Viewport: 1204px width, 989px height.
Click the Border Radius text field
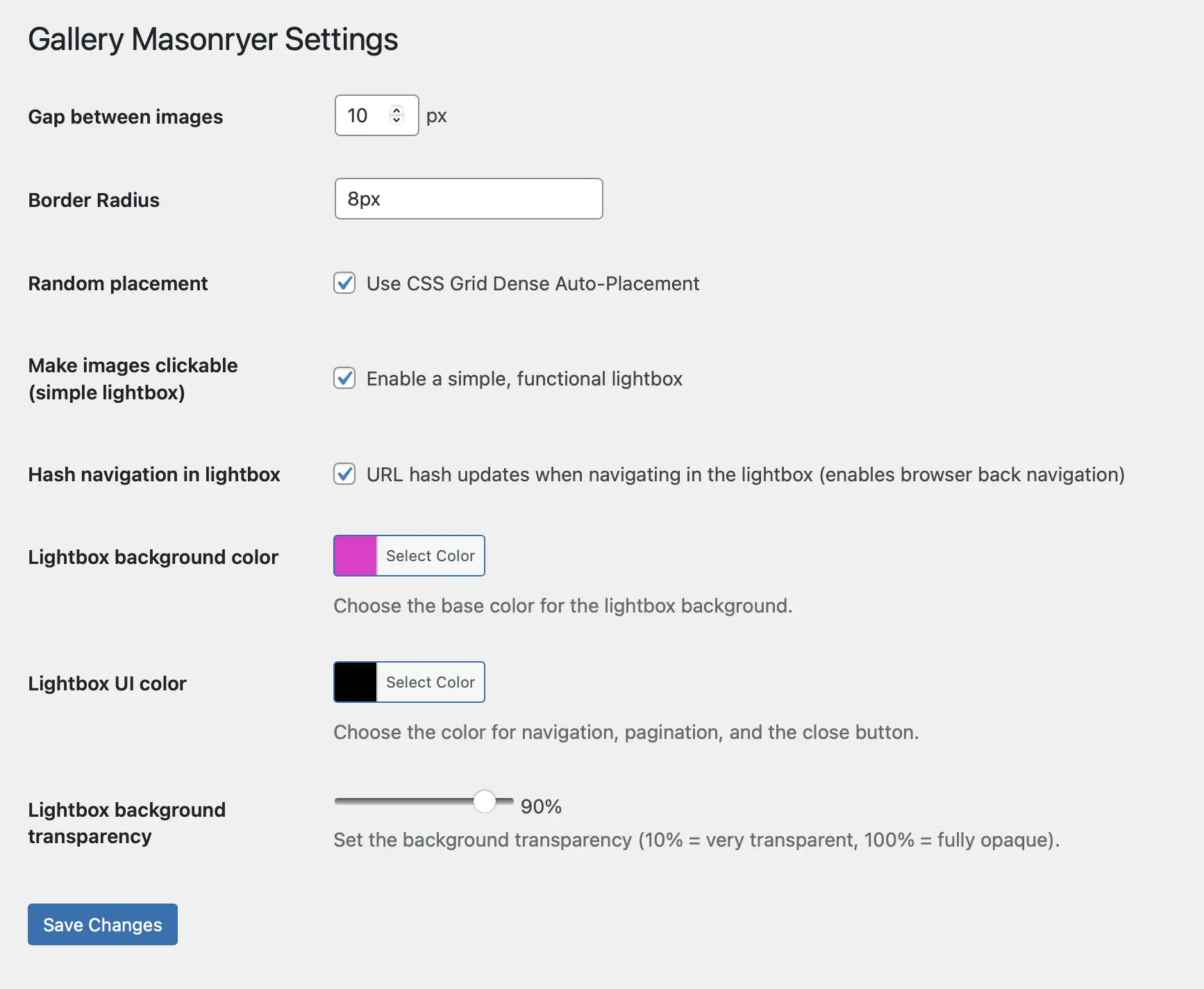coord(469,199)
